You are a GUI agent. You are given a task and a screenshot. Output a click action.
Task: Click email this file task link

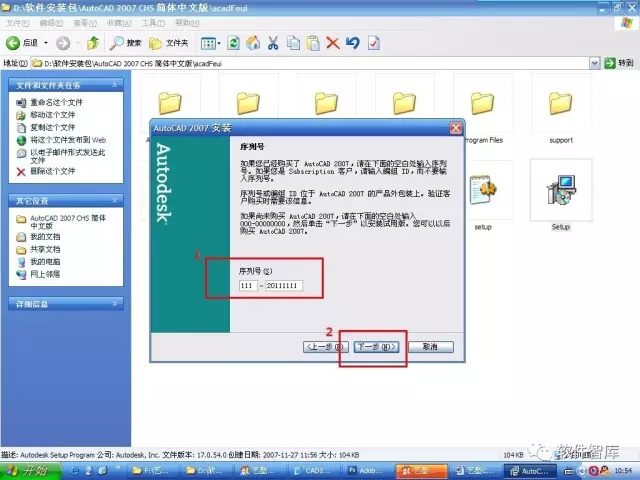68,156
